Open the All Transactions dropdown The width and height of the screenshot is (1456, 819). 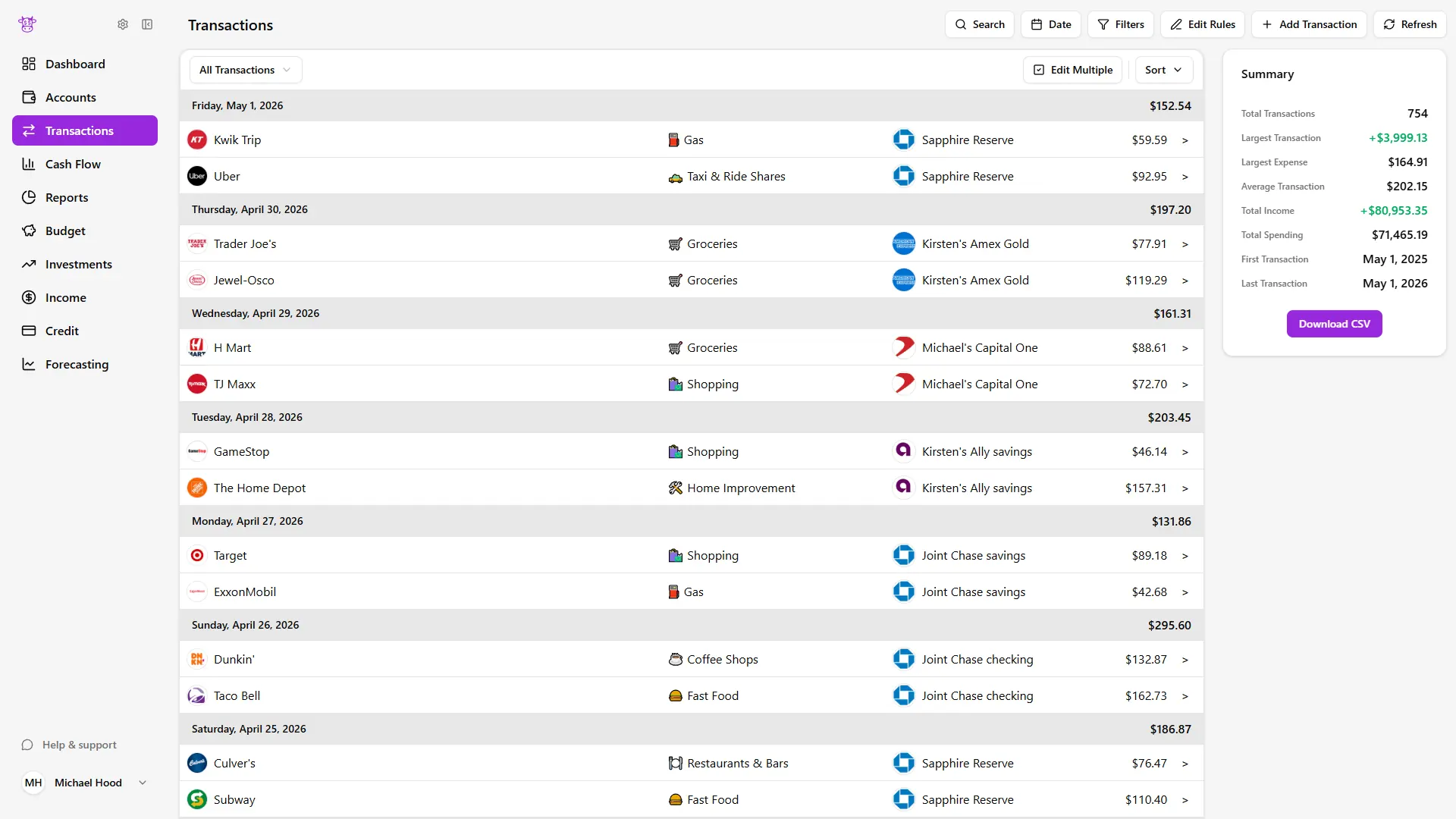point(246,70)
